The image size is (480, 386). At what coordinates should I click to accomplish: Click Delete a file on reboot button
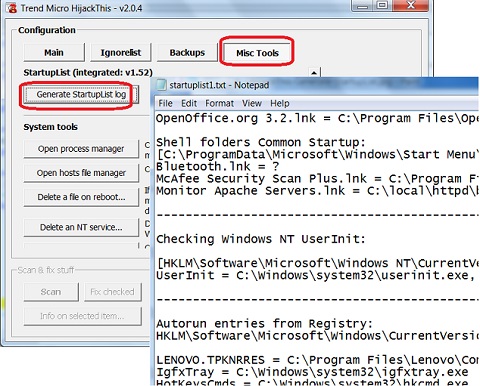[x=81, y=197]
